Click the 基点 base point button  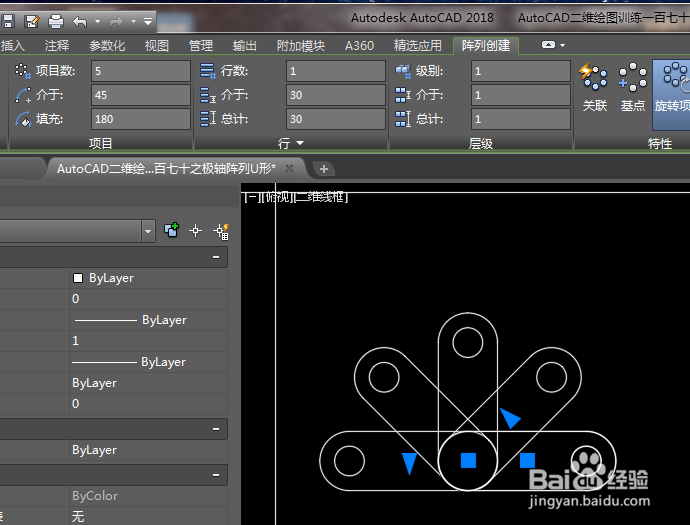(632, 87)
